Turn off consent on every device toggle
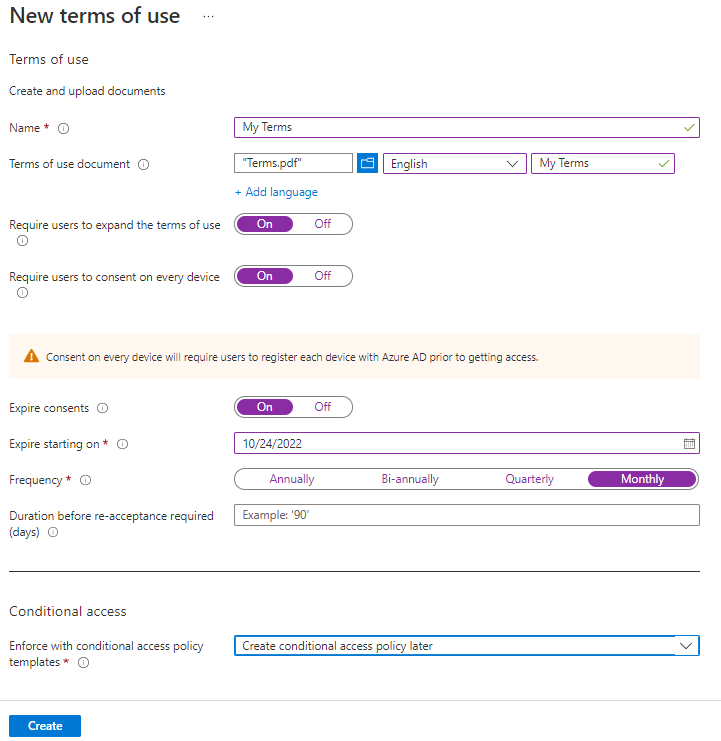 (322, 276)
